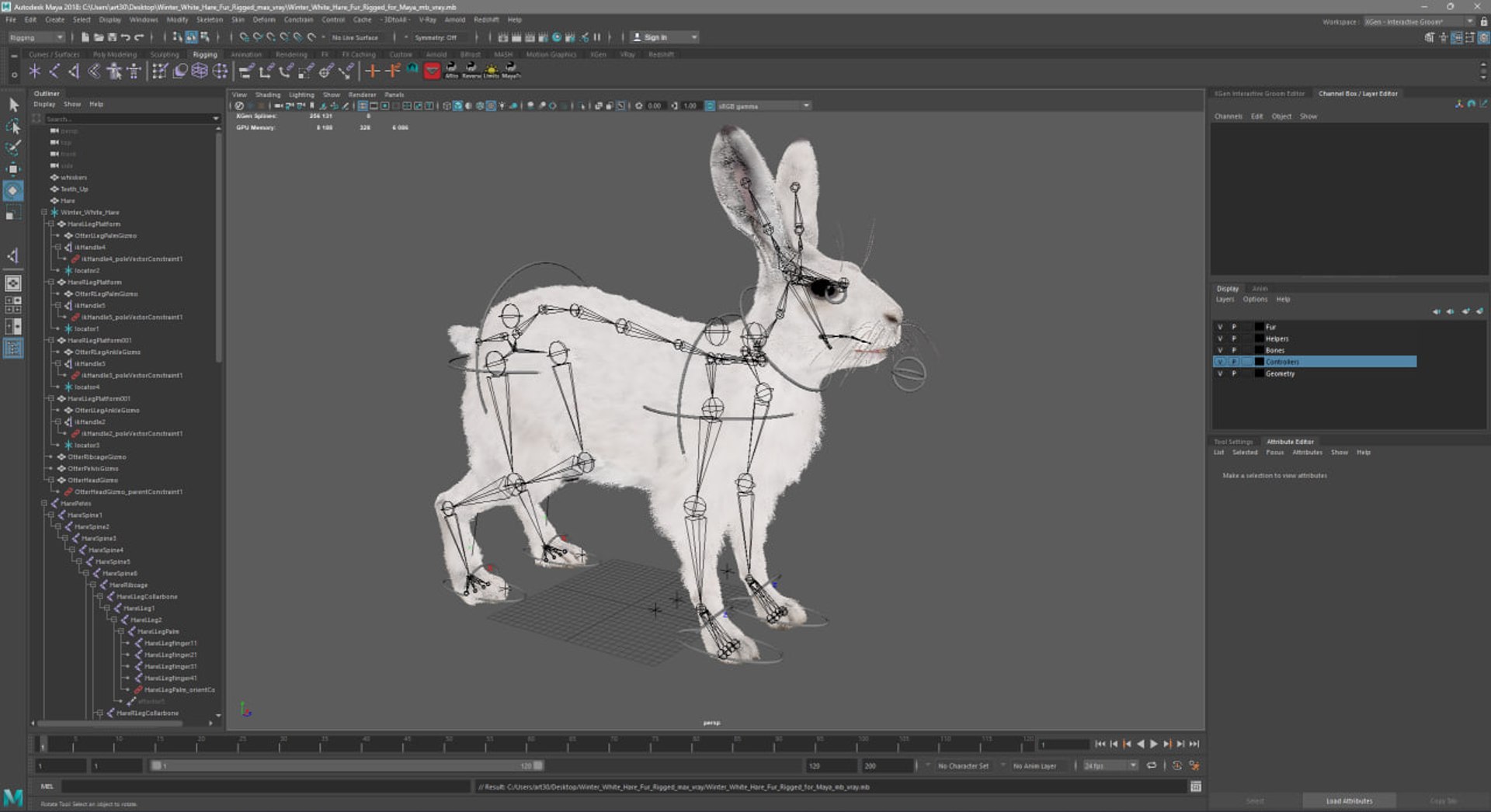1491x812 pixels.
Task: Open the 24 fps frame rate dropdown
Action: pyautogui.click(x=1110, y=765)
